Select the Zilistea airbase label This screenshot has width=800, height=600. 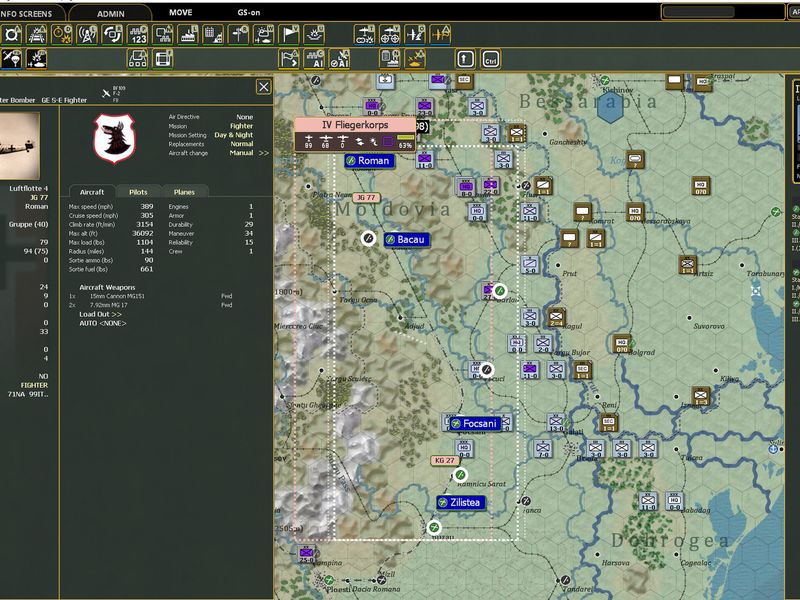(x=461, y=502)
